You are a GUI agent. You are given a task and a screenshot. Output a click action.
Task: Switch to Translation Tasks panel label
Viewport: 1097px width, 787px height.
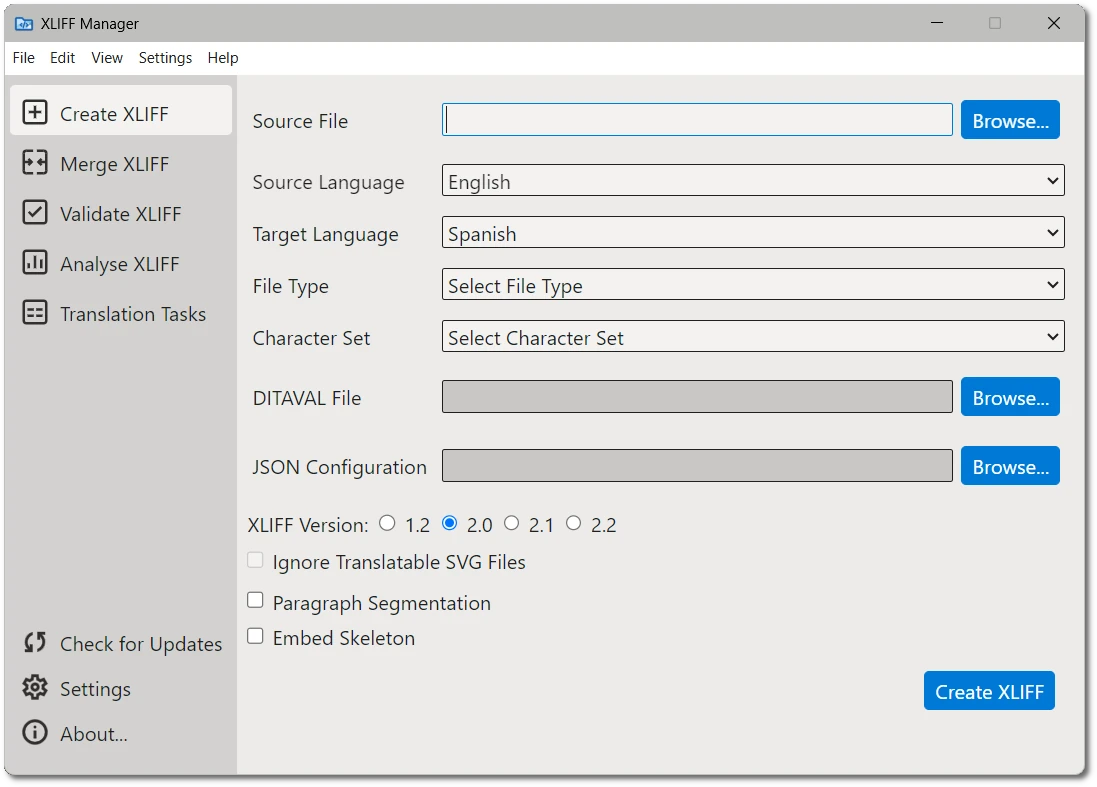(133, 314)
